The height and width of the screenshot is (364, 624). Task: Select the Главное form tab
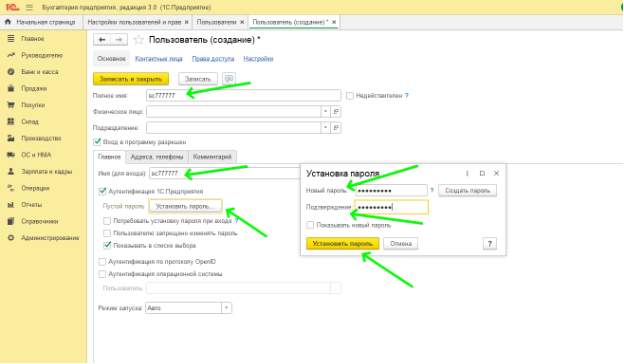109,157
